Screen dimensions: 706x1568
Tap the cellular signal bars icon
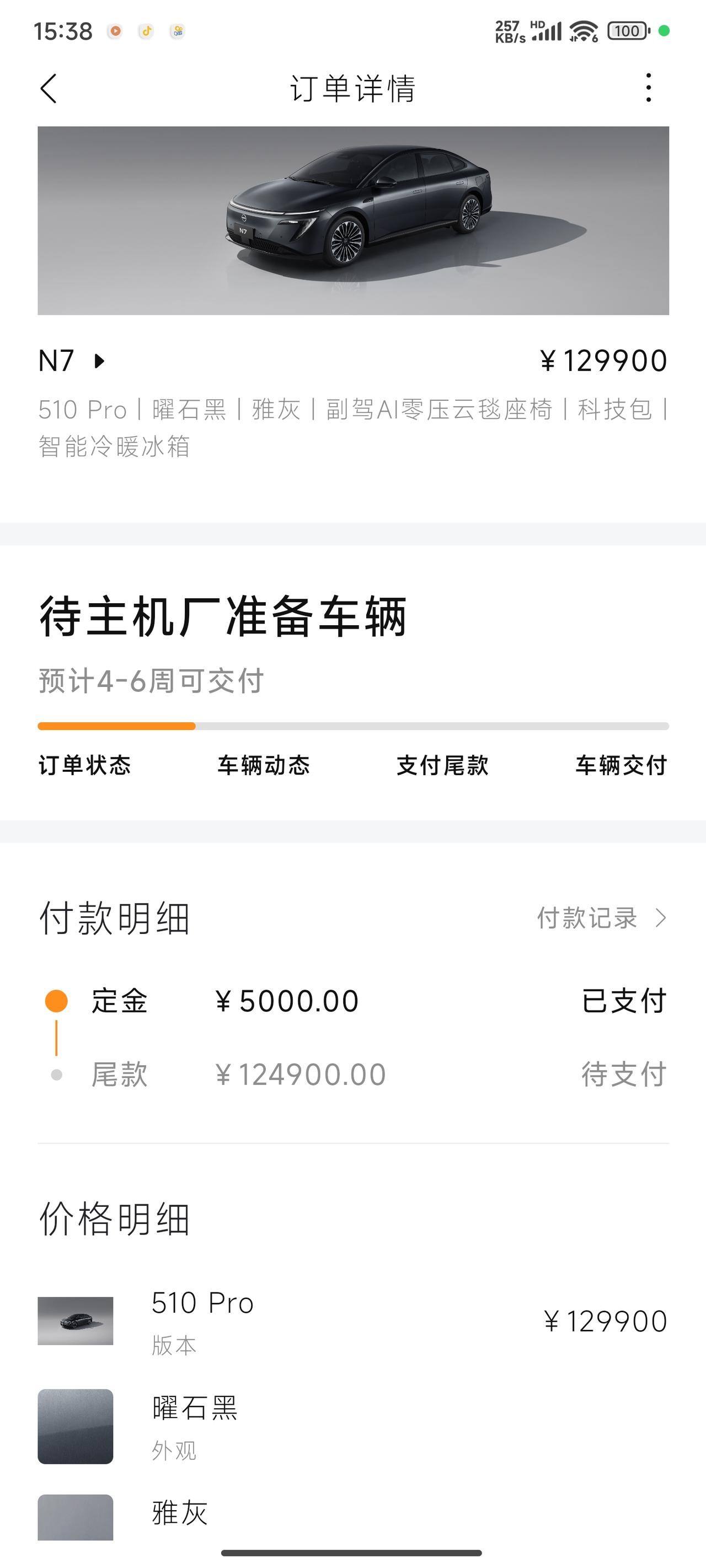coord(547,31)
